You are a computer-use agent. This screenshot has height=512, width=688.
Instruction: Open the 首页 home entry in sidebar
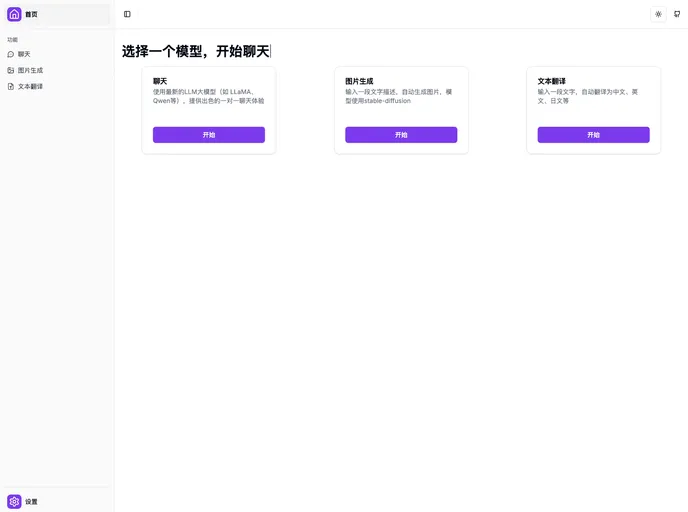coord(57,14)
